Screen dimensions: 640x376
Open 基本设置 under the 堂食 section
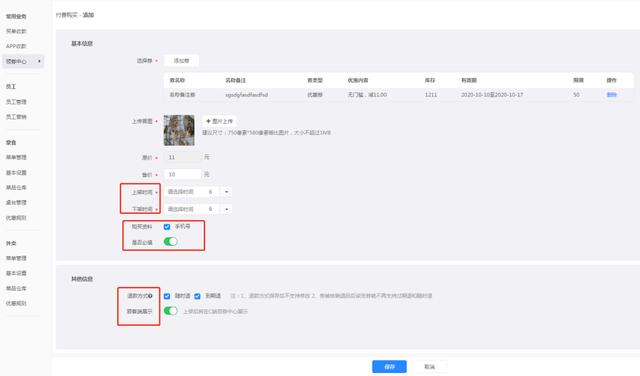[16, 172]
